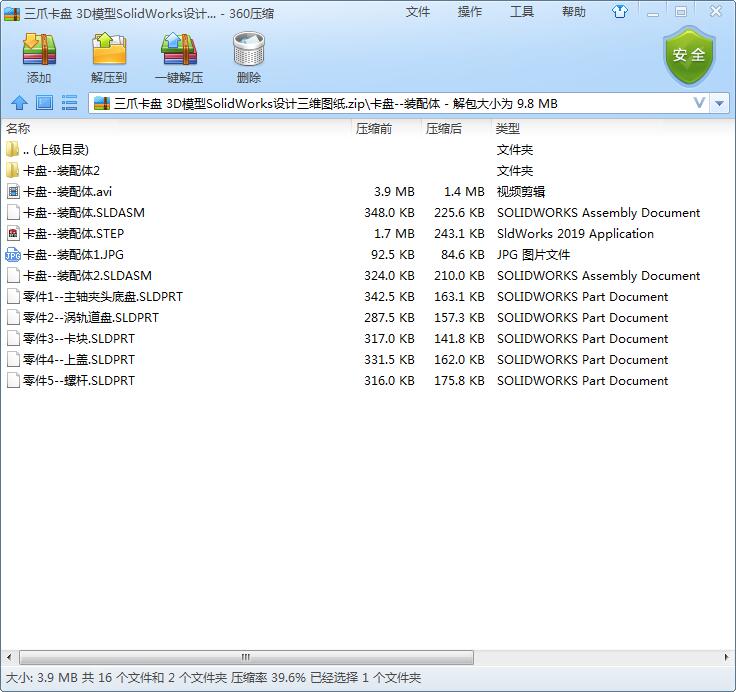Click the 92.5 KB original size cell
The width and height of the screenshot is (736, 692).
coord(392,254)
